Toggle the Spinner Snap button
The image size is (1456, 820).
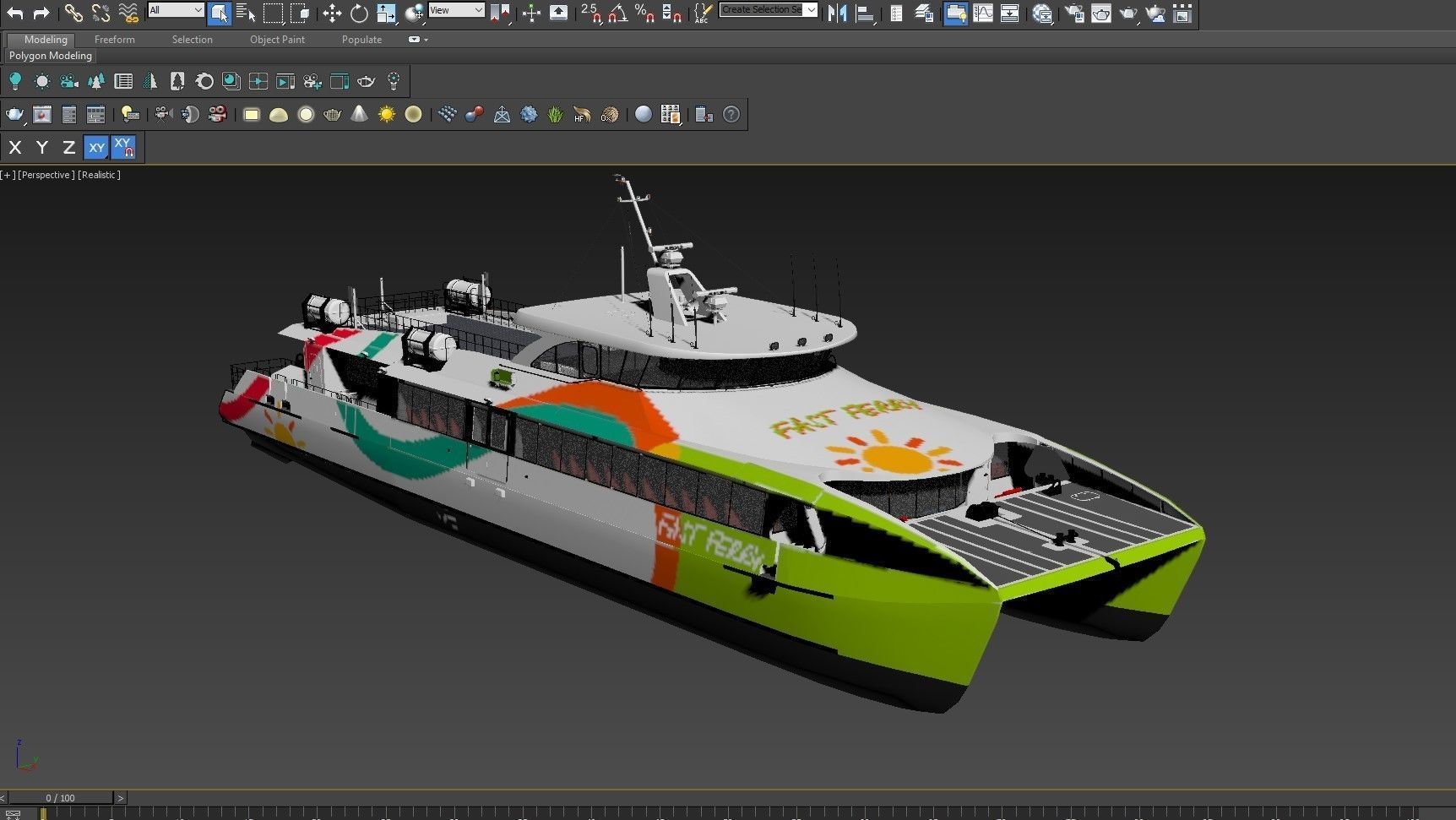click(x=672, y=13)
